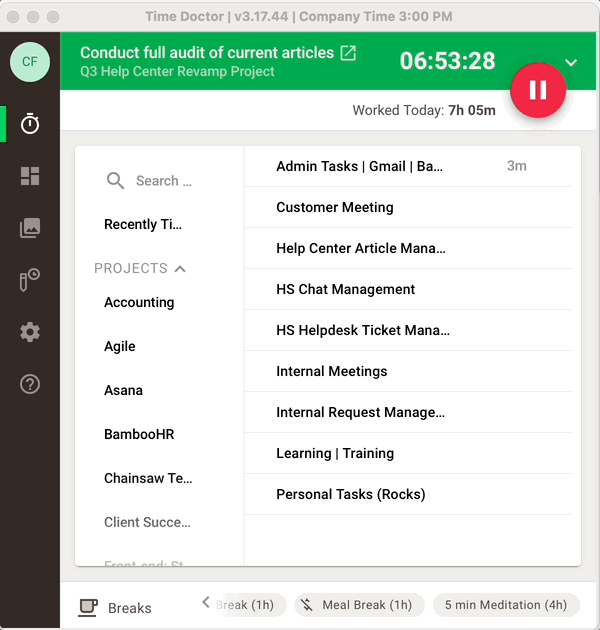Select the Client Succe... project
This screenshot has width=600, height=630.
tap(147, 522)
